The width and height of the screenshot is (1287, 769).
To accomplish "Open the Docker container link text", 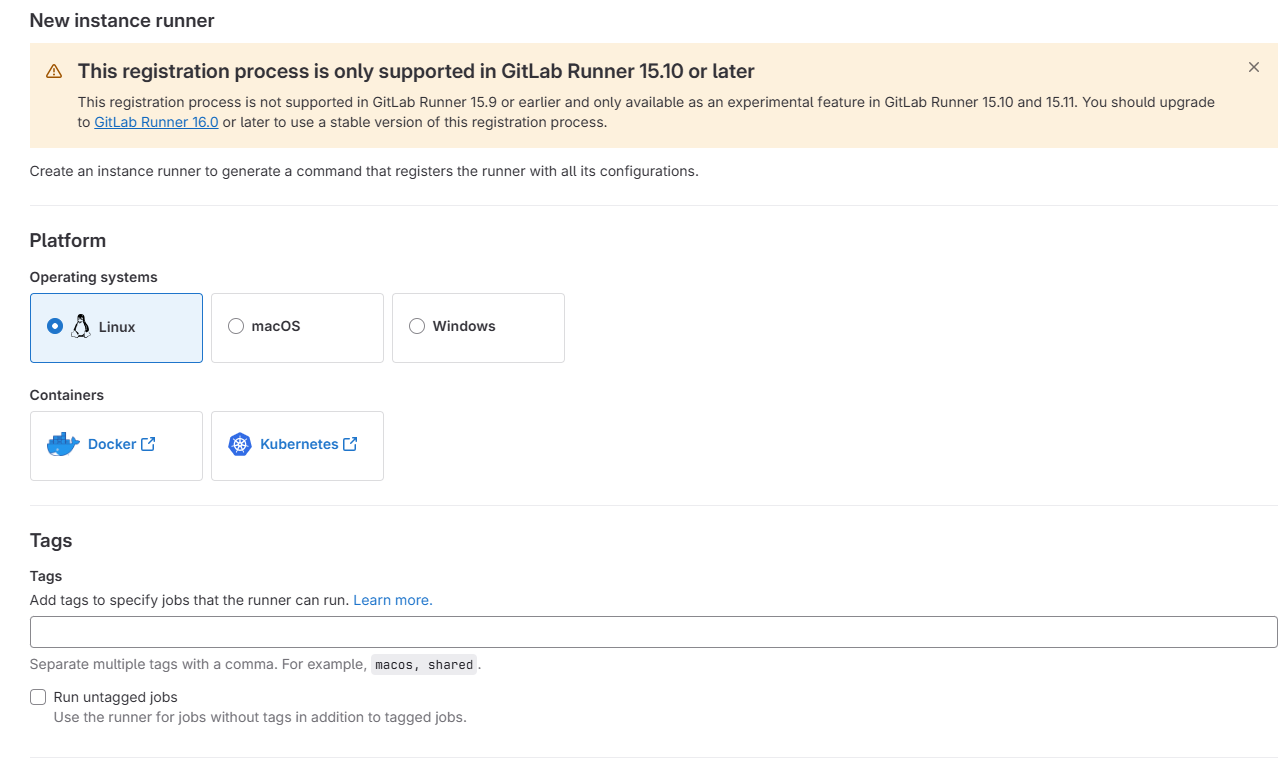I will [x=112, y=444].
